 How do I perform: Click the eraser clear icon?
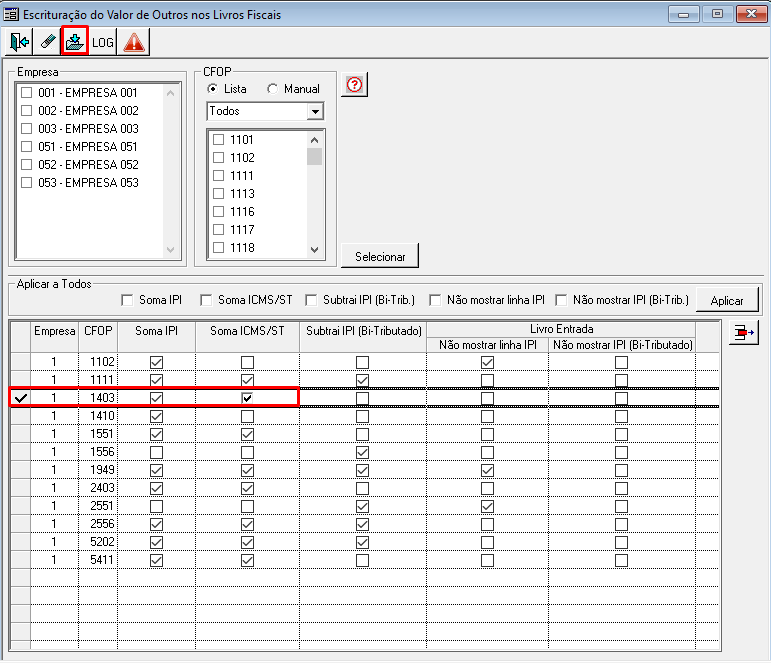pos(47,42)
